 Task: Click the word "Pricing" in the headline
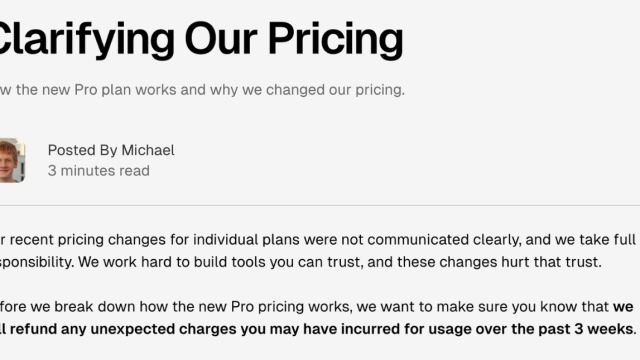tap(336, 40)
